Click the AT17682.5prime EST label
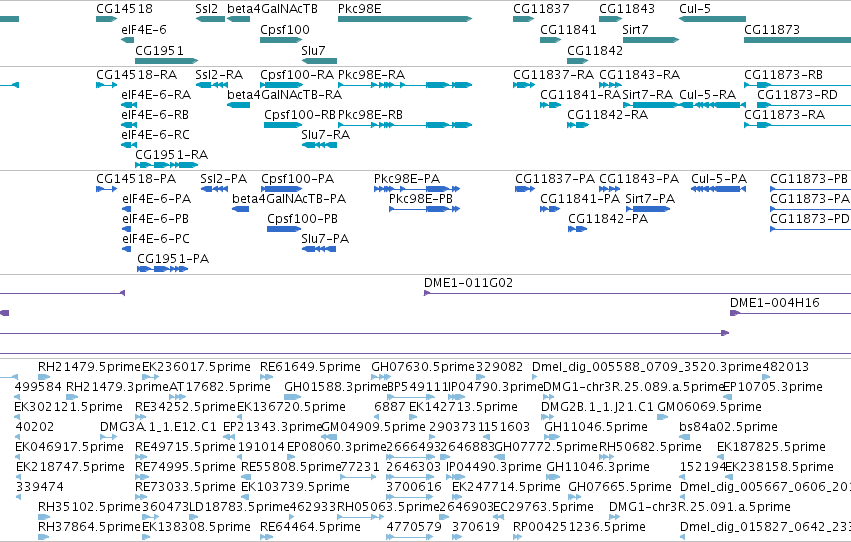The image size is (851, 542). [220, 387]
